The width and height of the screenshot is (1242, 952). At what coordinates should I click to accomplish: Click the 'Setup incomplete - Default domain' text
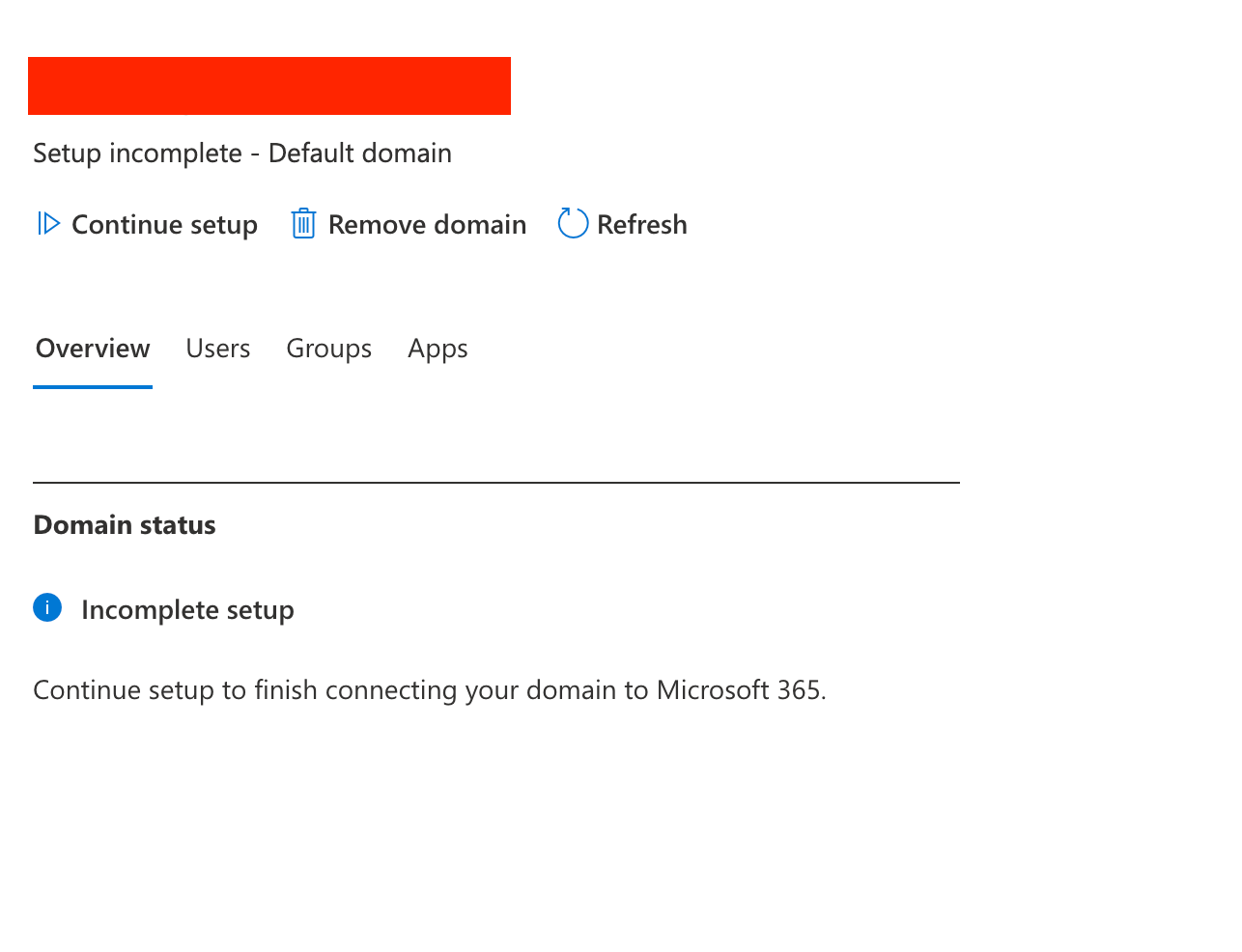pyautogui.click(x=242, y=154)
